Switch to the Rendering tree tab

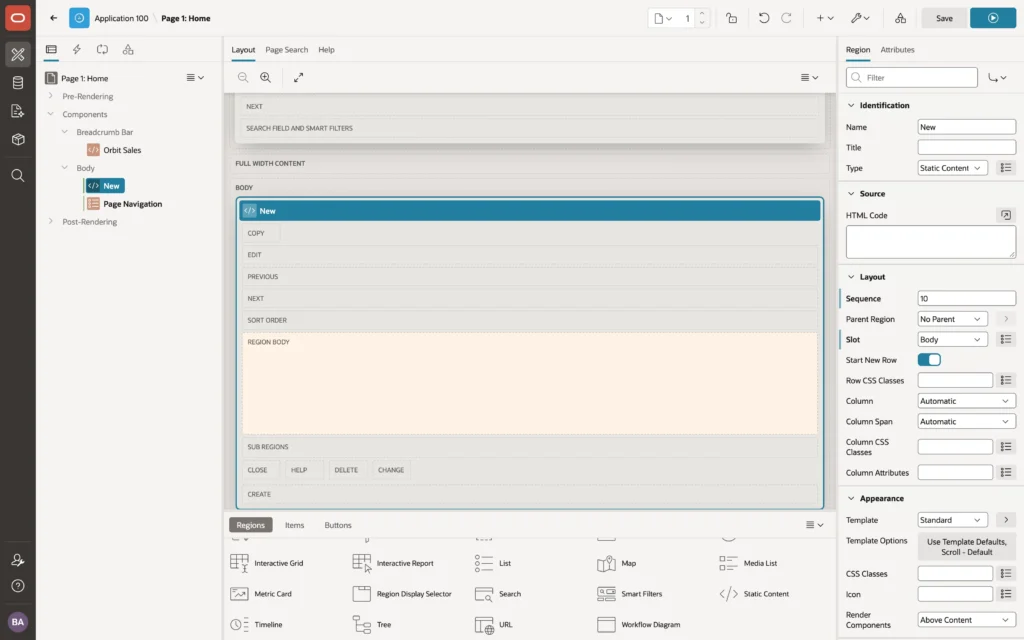[51, 49]
